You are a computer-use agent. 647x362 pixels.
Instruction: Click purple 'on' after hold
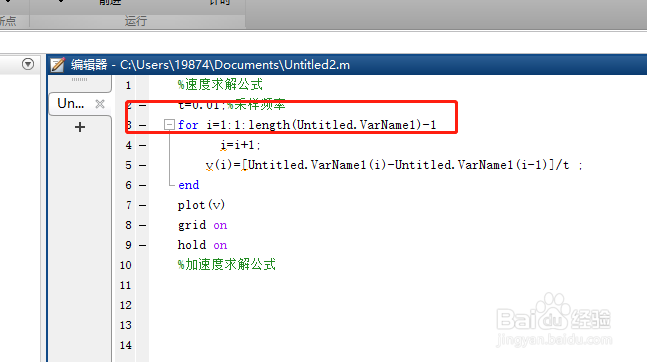(x=220, y=245)
